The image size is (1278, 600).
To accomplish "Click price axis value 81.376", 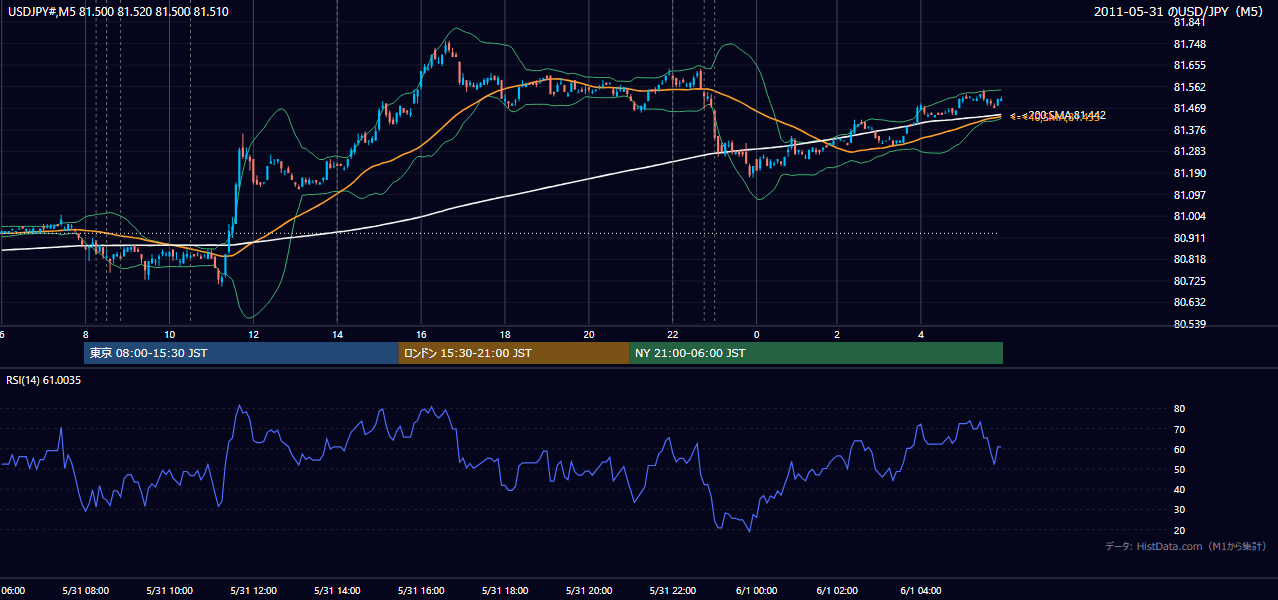I will click(1188, 130).
